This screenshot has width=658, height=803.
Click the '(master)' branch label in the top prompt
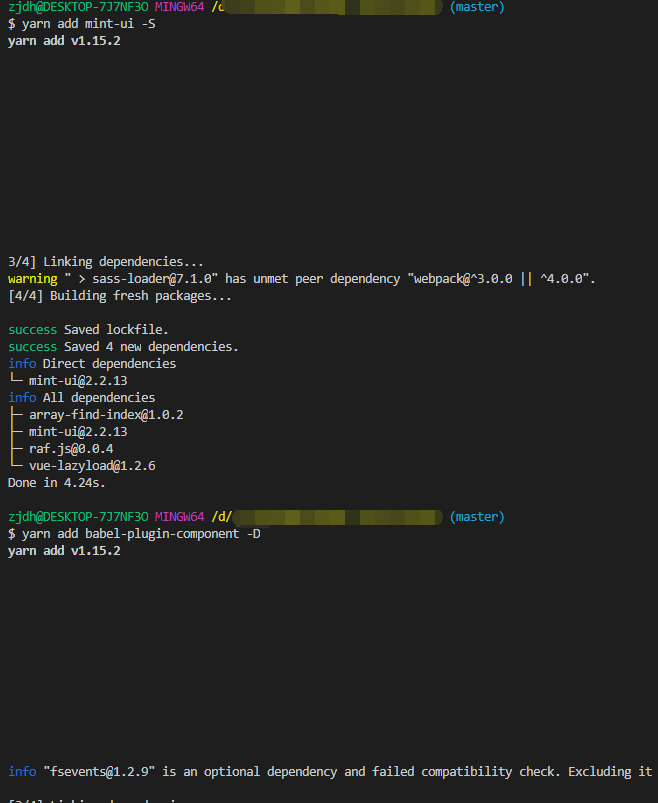point(477,7)
